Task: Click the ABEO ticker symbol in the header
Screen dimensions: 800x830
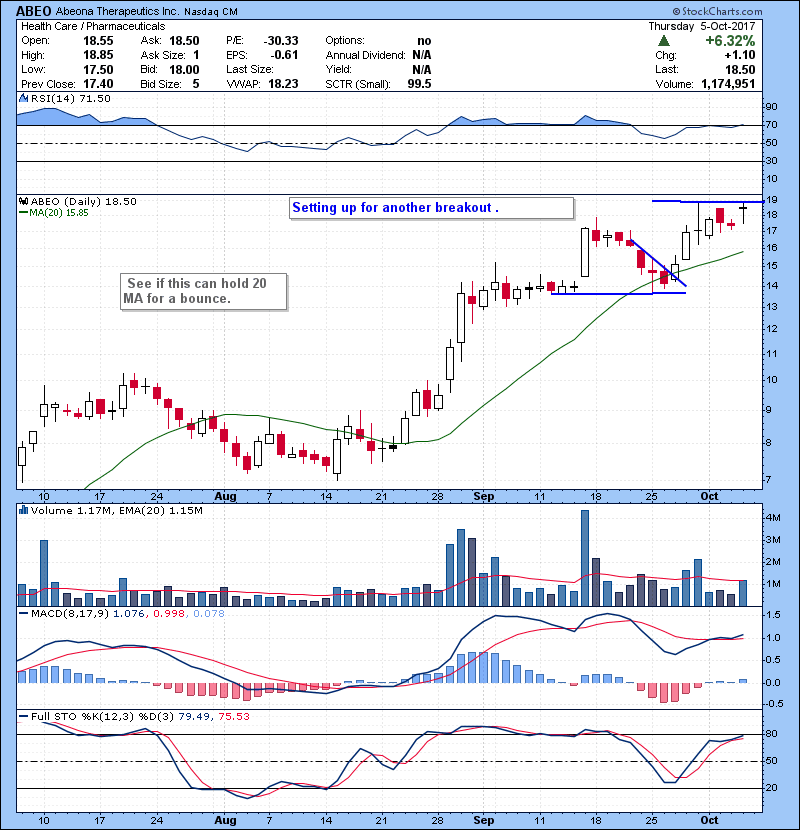Action: (34, 11)
